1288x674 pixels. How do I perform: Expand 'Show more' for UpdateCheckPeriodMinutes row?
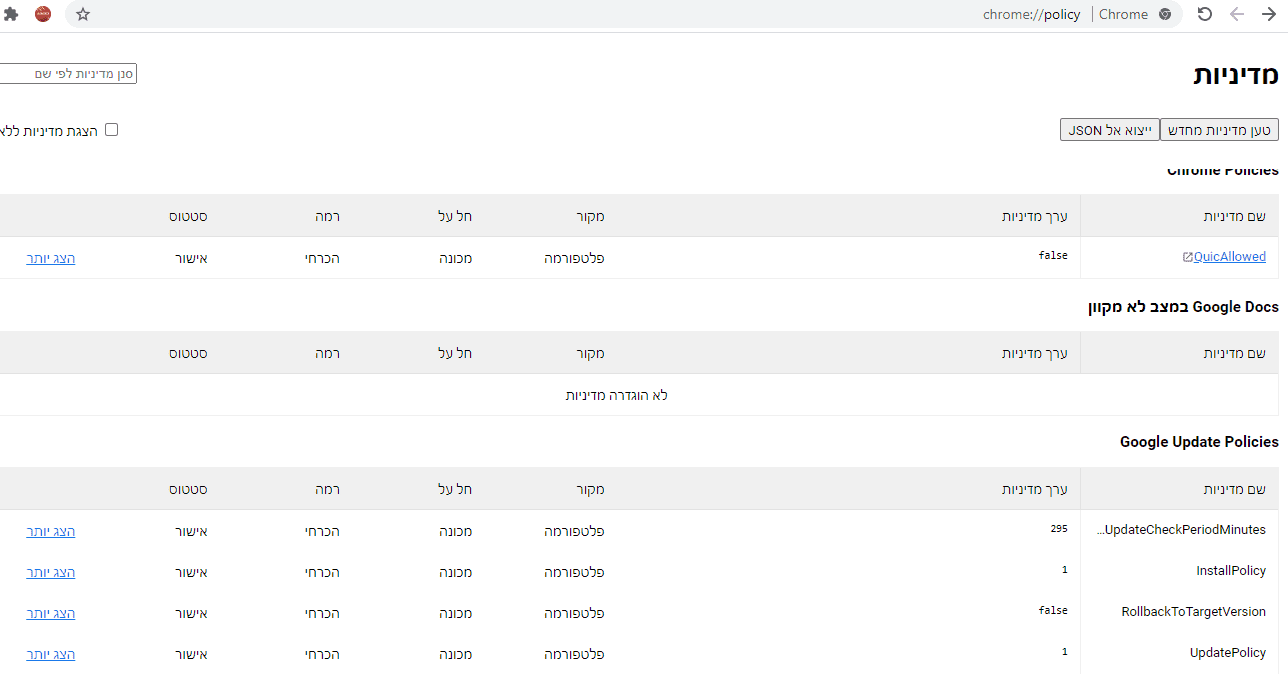point(51,531)
